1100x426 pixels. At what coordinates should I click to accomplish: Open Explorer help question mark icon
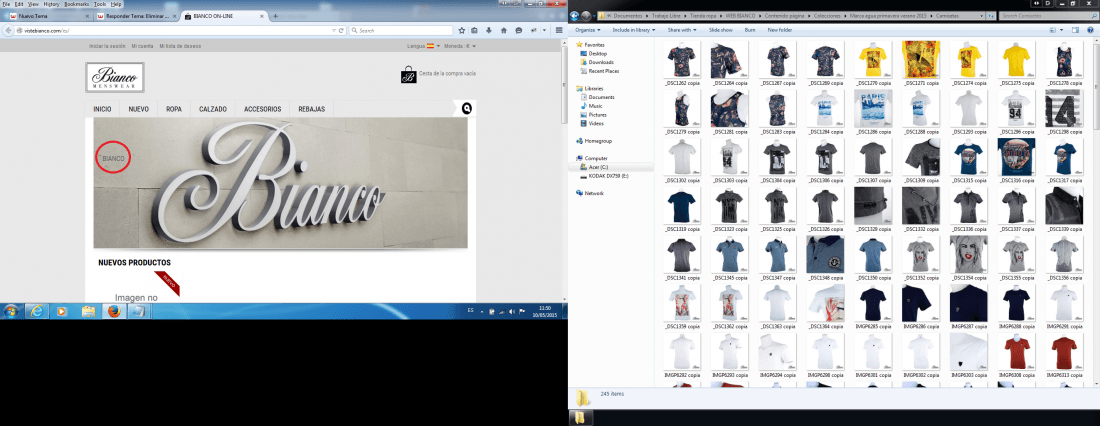pos(1090,30)
